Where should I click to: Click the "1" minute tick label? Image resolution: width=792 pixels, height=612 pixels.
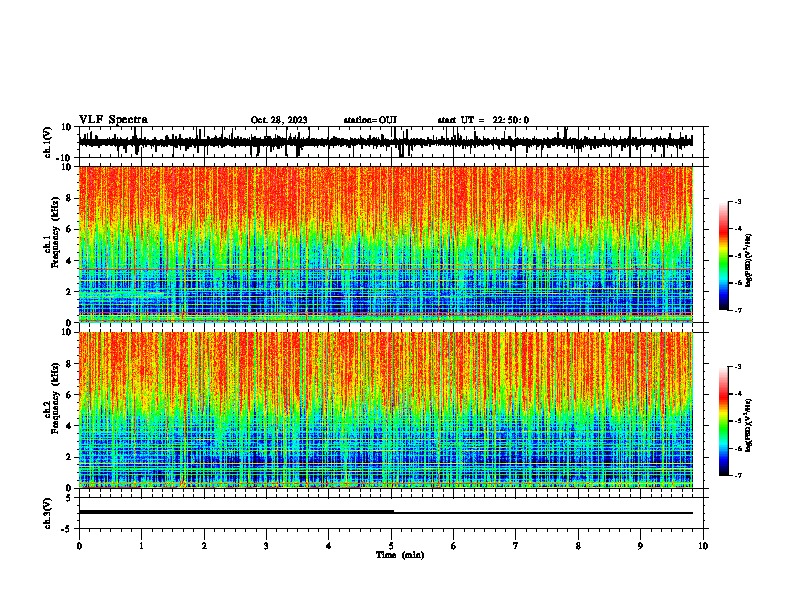pos(141,546)
